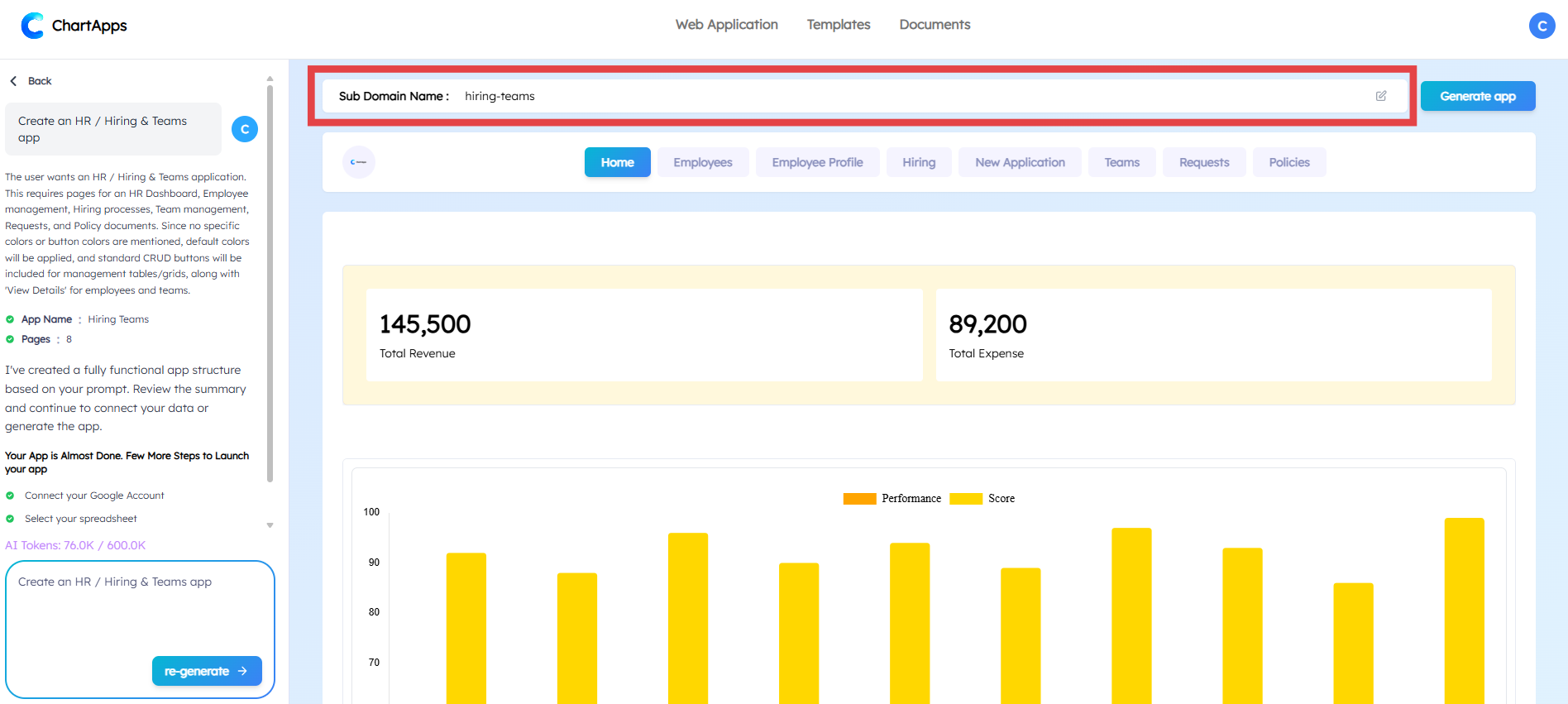Switch to the Teams tab
This screenshot has width=1568, height=704.
point(1122,162)
